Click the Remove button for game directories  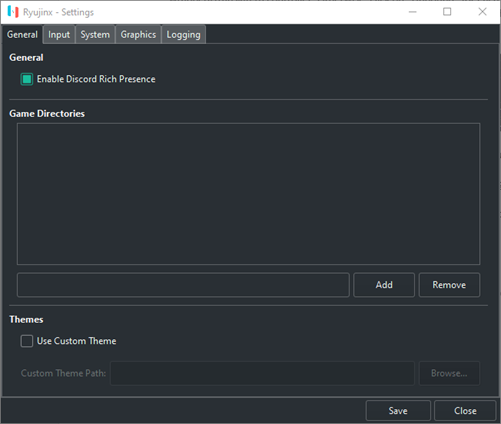(449, 285)
